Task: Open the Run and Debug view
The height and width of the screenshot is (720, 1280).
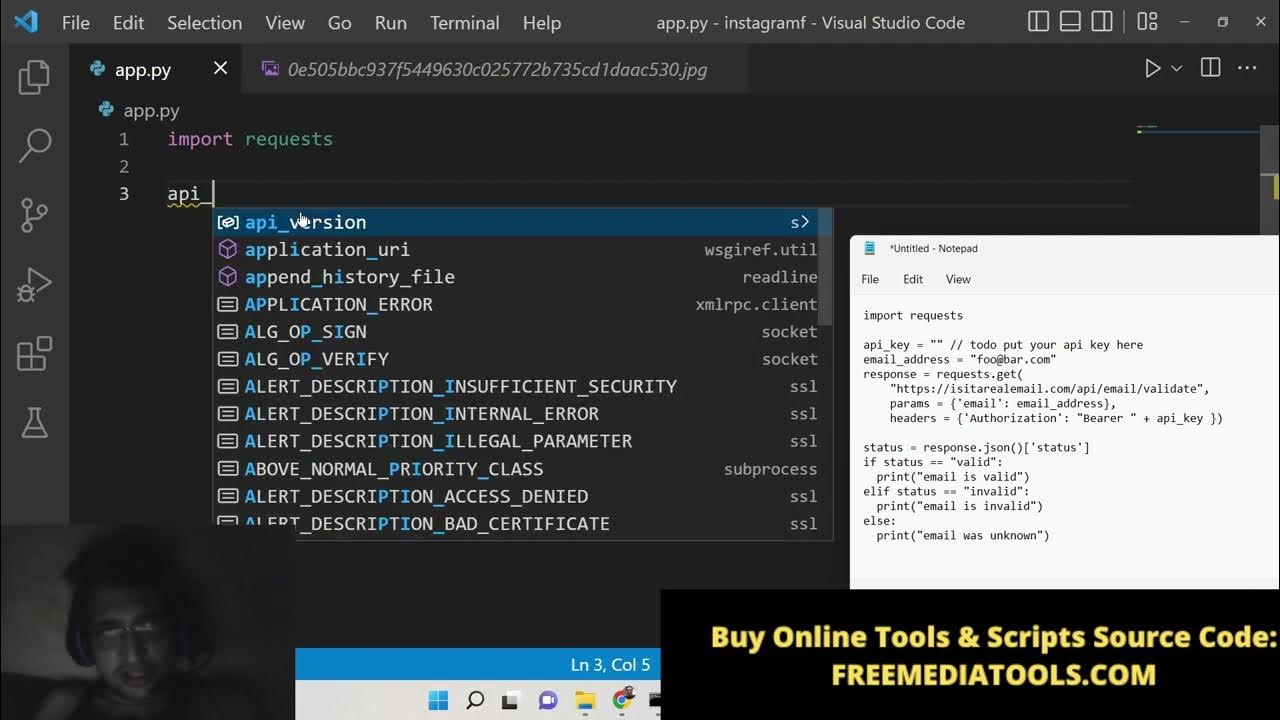Action: click(35, 285)
